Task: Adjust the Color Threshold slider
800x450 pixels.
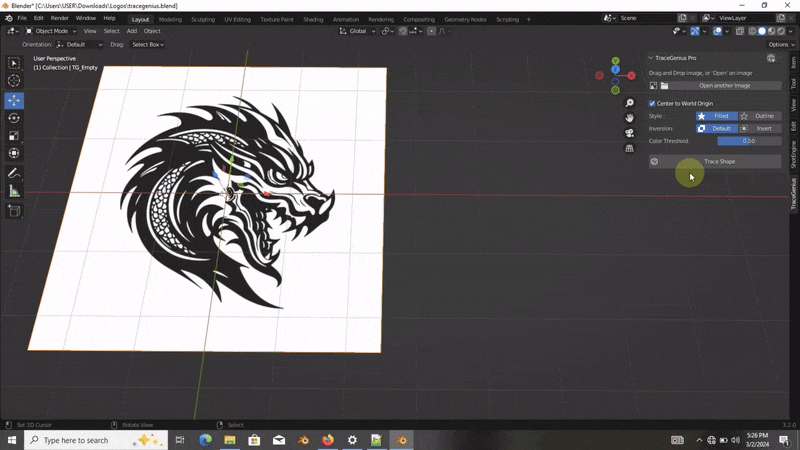Action: [x=749, y=141]
